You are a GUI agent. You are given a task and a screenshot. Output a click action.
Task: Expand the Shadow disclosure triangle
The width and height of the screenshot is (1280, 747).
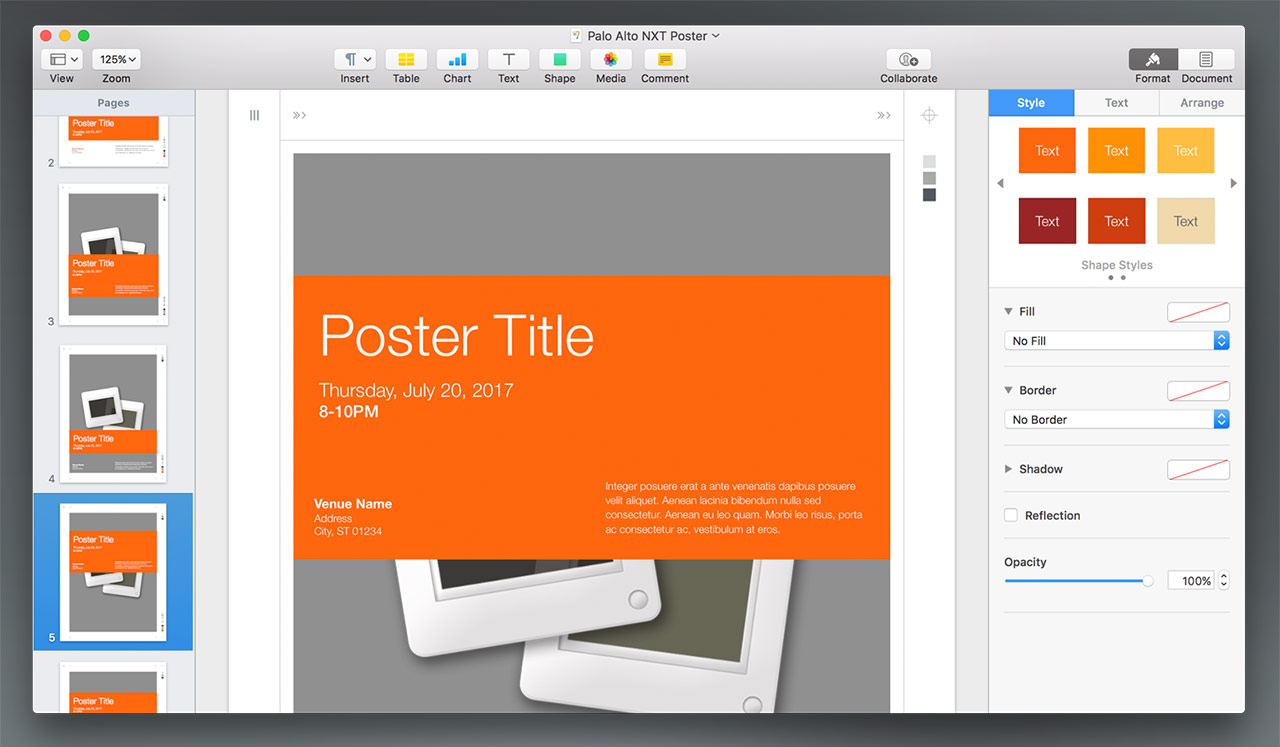point(1008,469)
